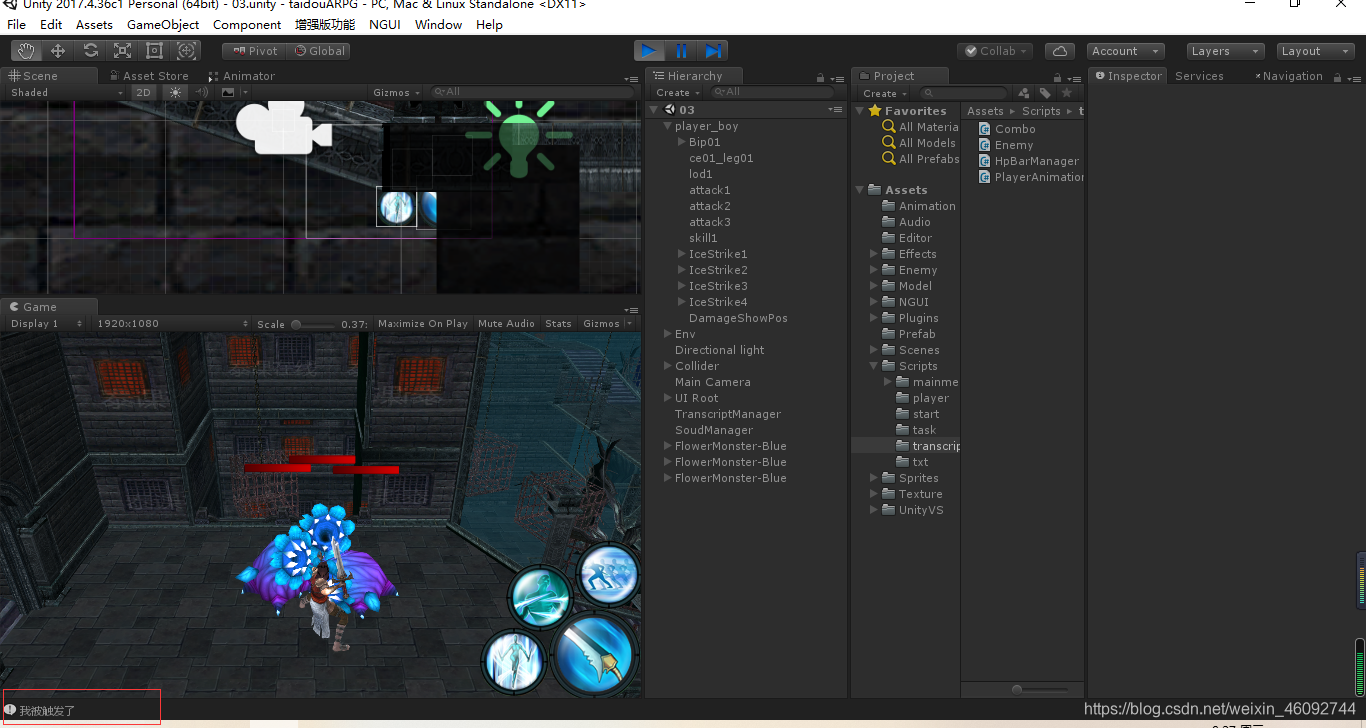The width and height of the screenshot is (1366, 728).
Task: Select the Rect Transform tool
Action: [x=154, y=51]
